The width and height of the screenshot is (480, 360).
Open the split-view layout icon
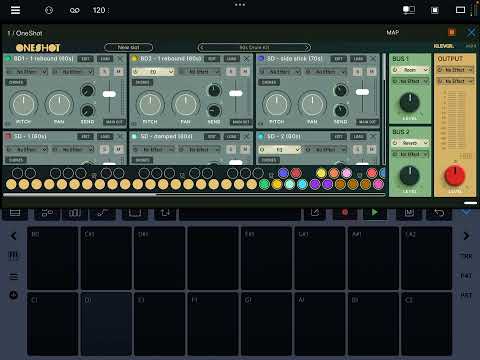409,10
